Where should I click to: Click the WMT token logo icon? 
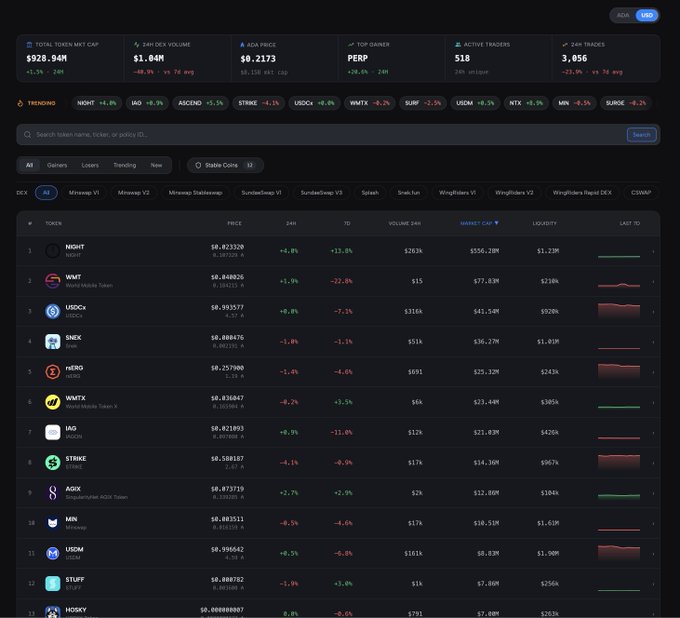tap(52, 281)
